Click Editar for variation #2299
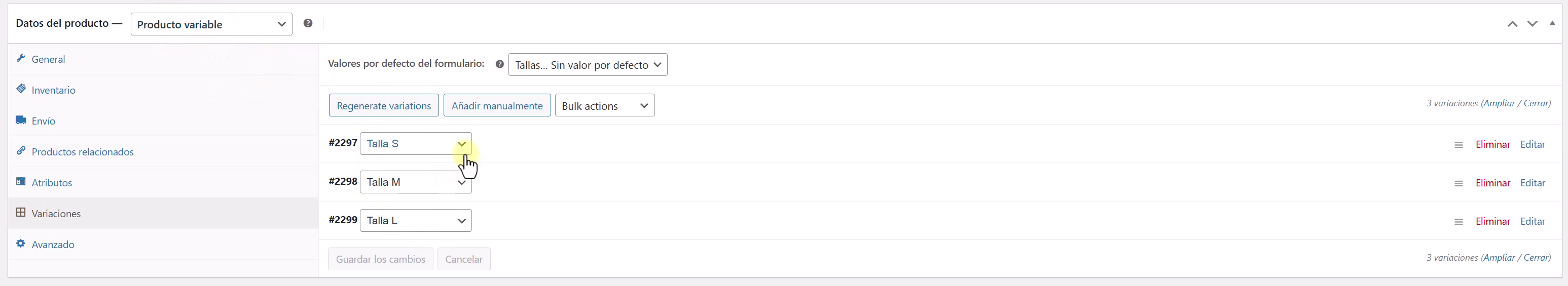This screenshot has height=286, width=1568. point(1533,222)
